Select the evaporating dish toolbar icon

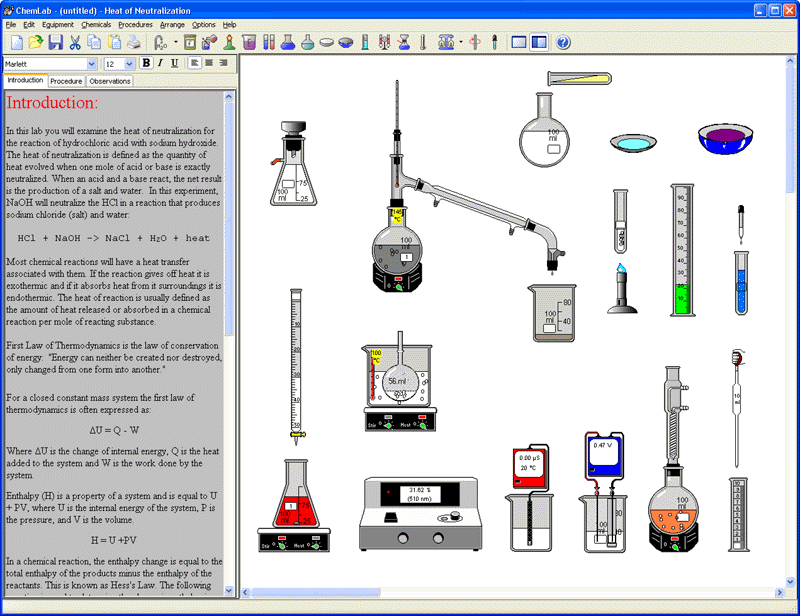(x=326, y=42)
